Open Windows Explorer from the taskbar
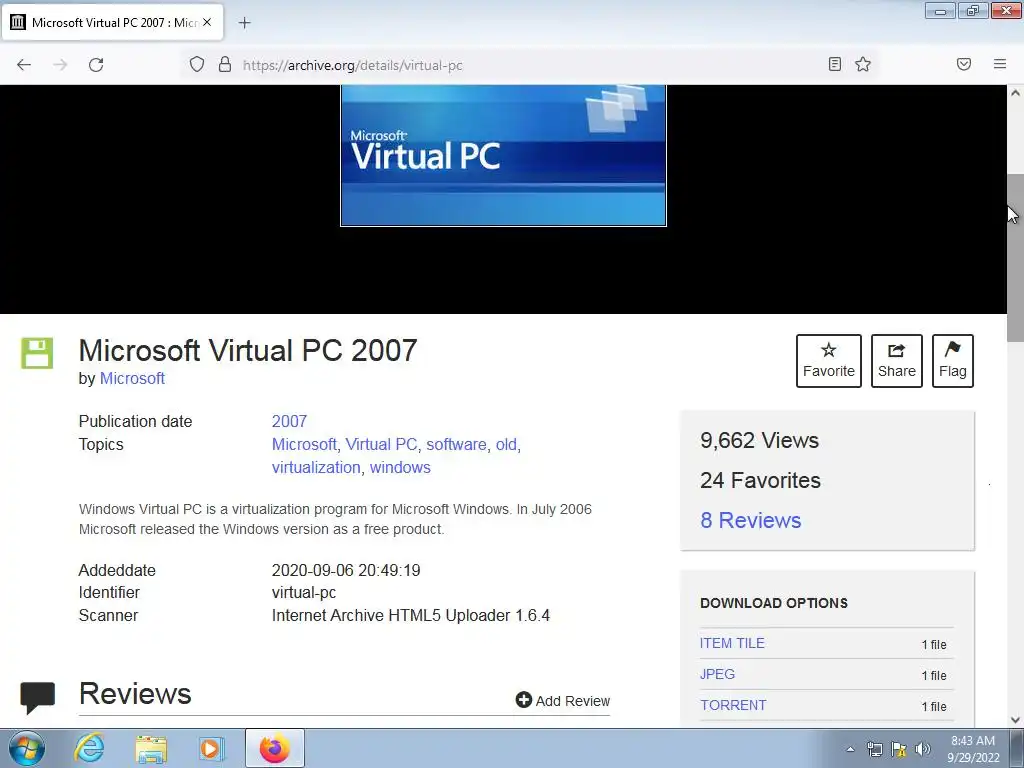The width and height of the screenshot is (1024, 768). (151, 748)
